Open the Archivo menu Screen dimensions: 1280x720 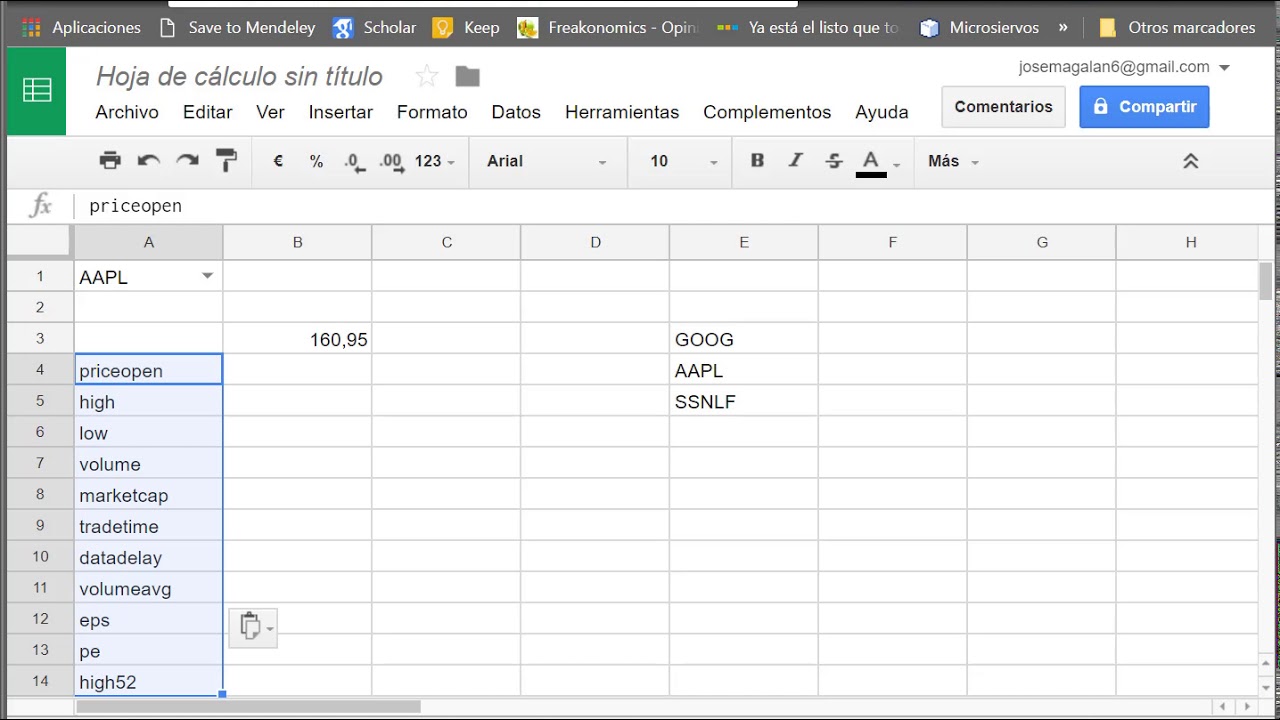pos(127,112)
